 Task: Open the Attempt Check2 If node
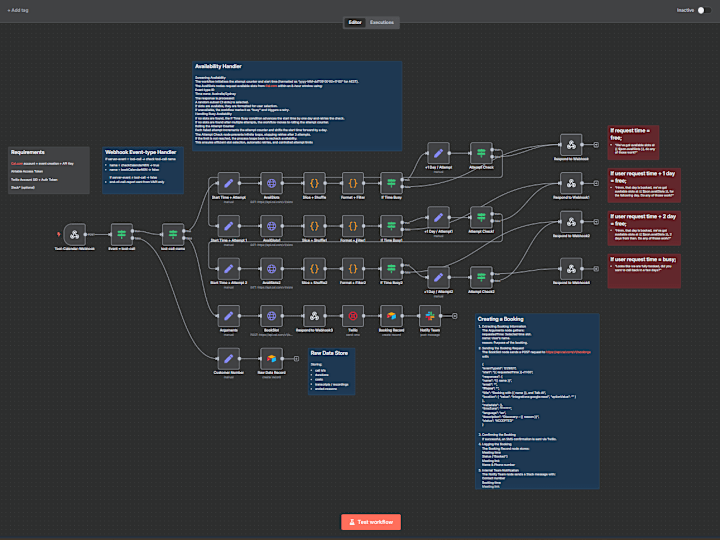point(481,277)
